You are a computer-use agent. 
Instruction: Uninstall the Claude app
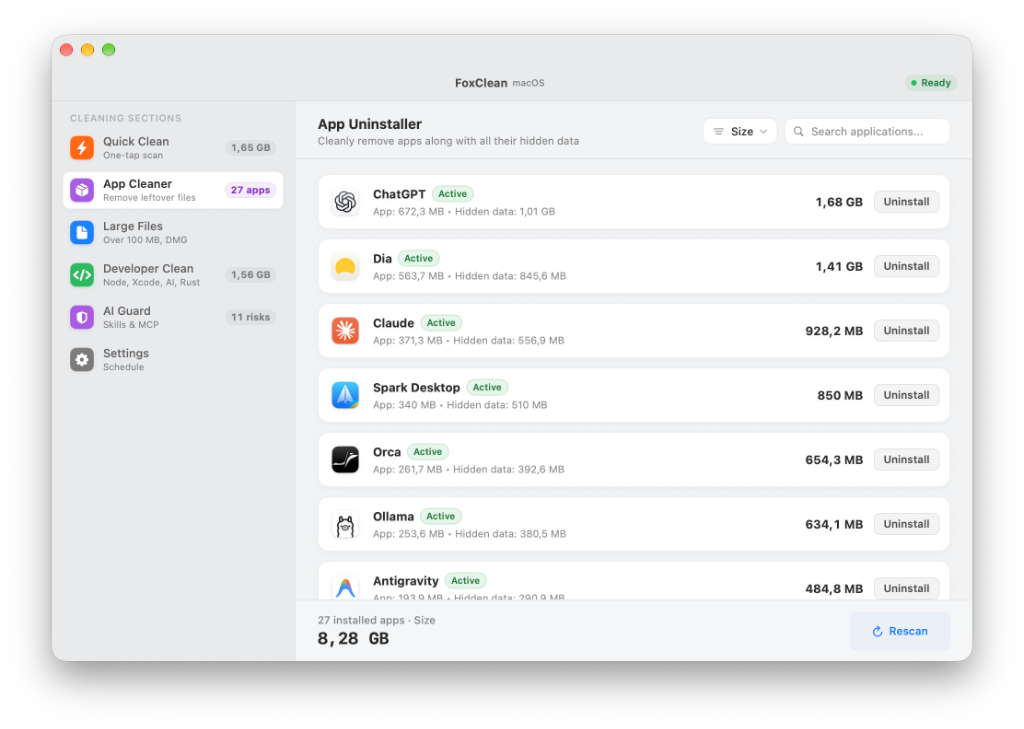coord(906,331)
